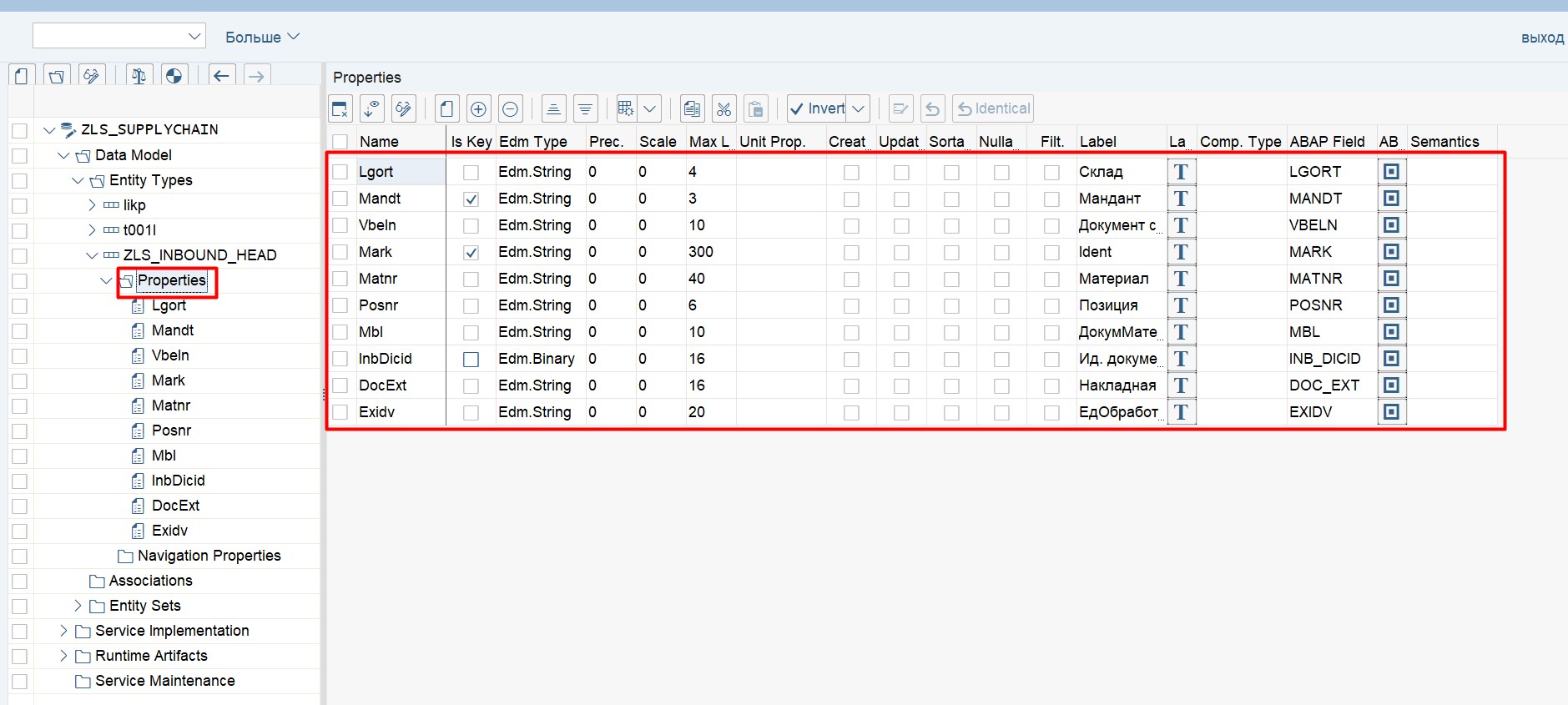Click the sort descending icon
Screen dimensions: 1568x705
(x=586, y=108)
